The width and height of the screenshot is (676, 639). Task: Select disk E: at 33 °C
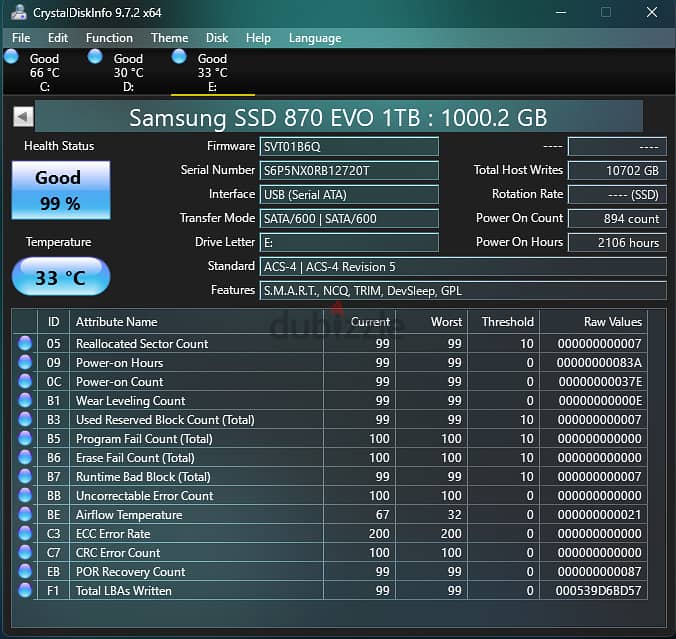coord(213,72)
